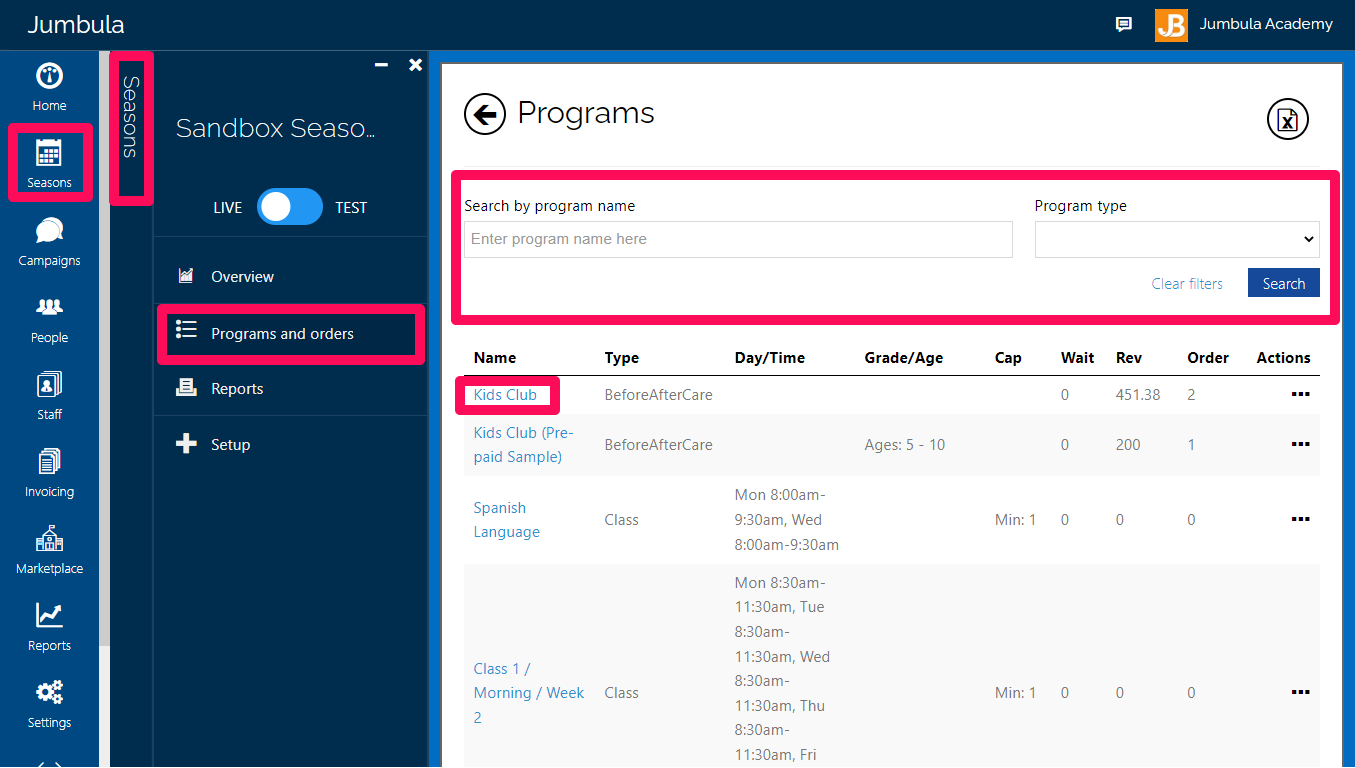Go back using the Programs arrow
Image resolution: width=1355 pixels, height=768 pixels.
[485, 114]
